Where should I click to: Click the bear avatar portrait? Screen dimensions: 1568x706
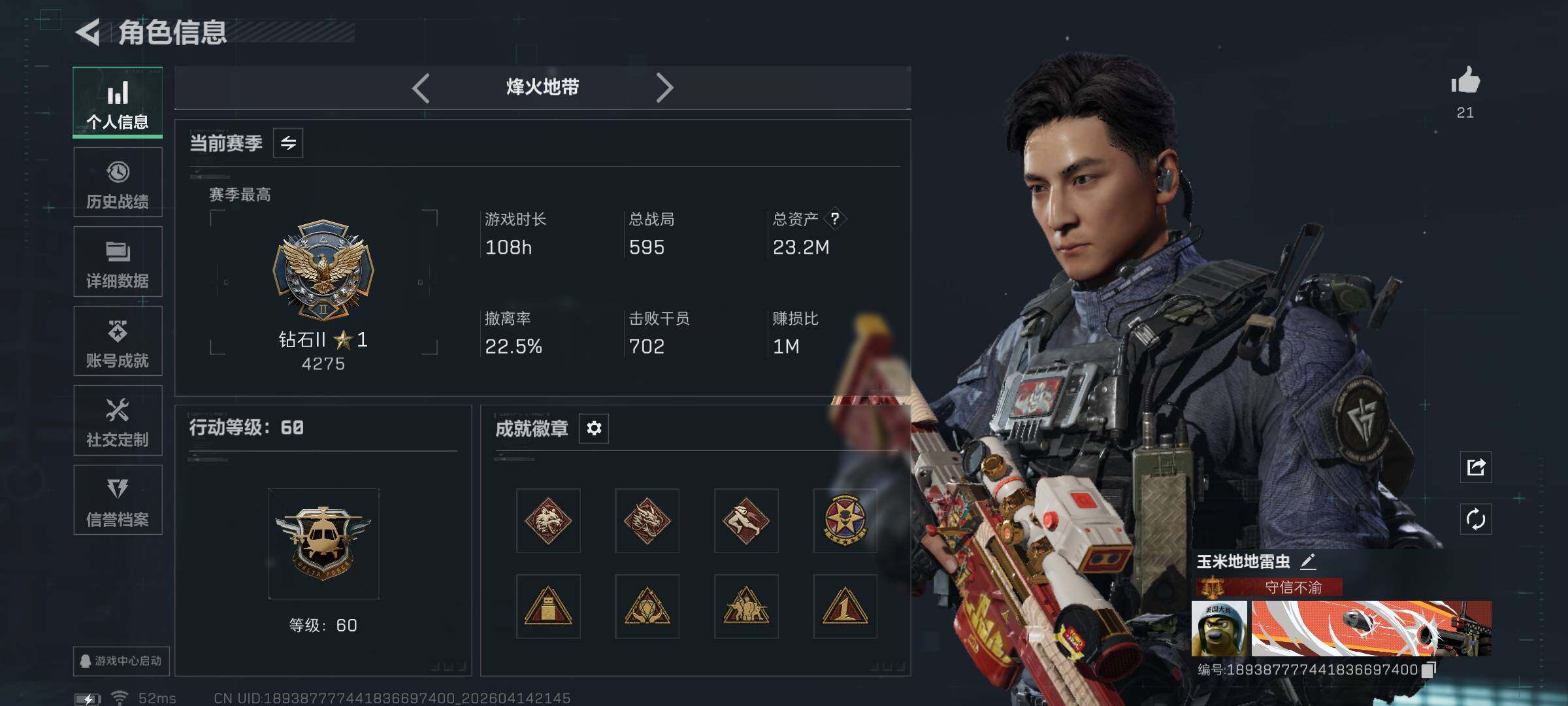[x=1219, y=629]
